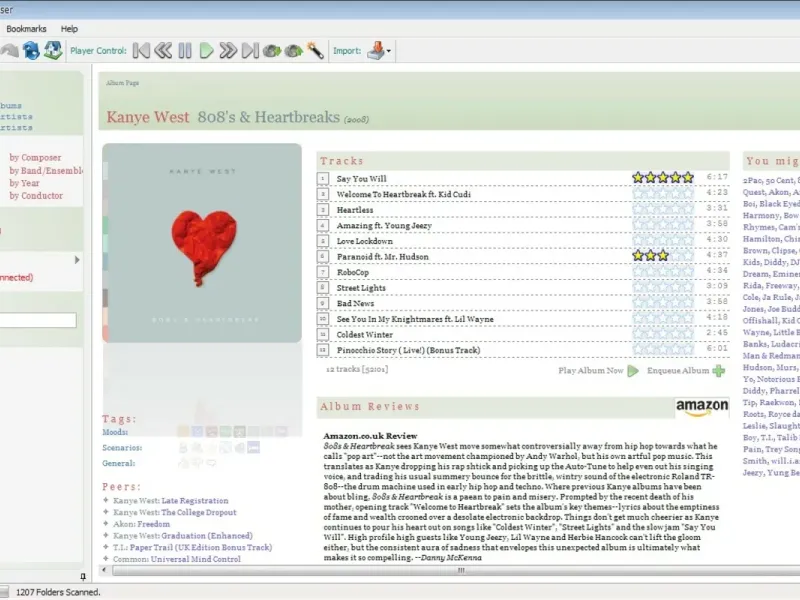Click the pin icon at sidebar bottom

click(x=83, y=577)
